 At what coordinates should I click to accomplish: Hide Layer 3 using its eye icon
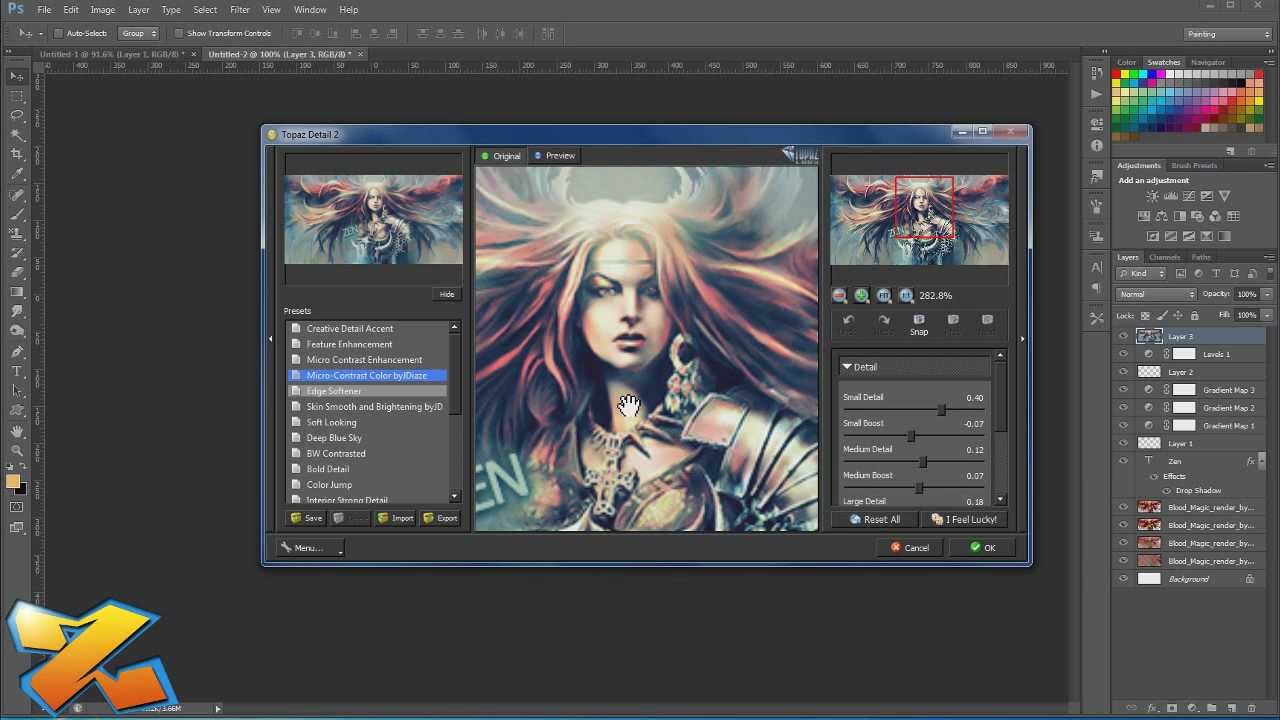pyautogui.click(x=1123, y=337)
